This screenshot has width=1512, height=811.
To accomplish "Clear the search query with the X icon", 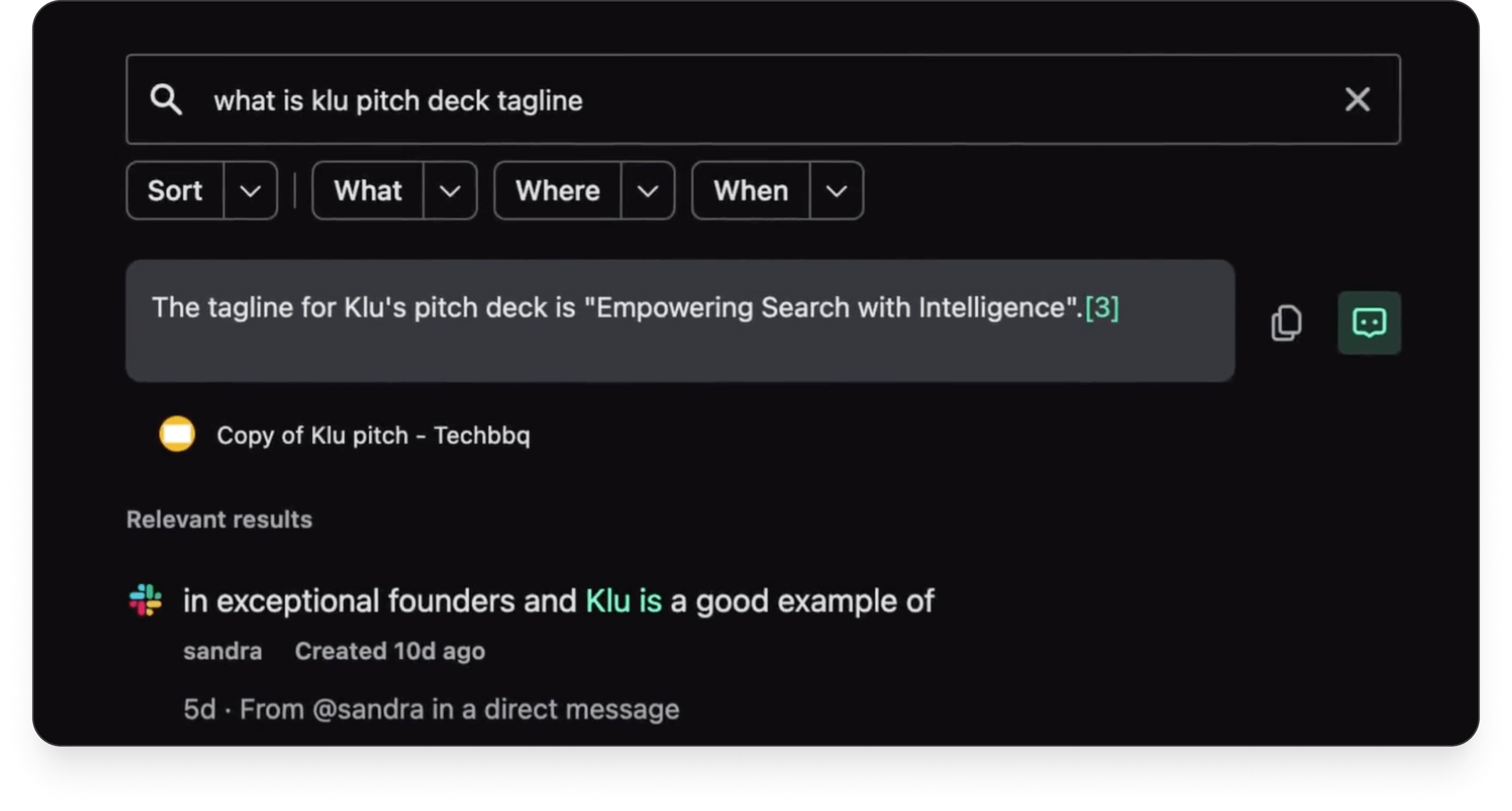I will (1357, 100).
